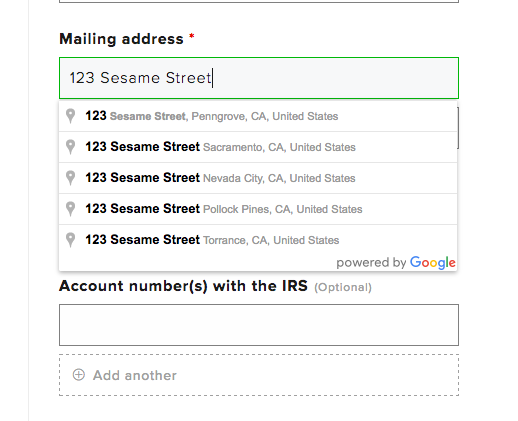Focus the IRS account number input field
Screen dimensions: 518x421
click(x=259, y=325)
